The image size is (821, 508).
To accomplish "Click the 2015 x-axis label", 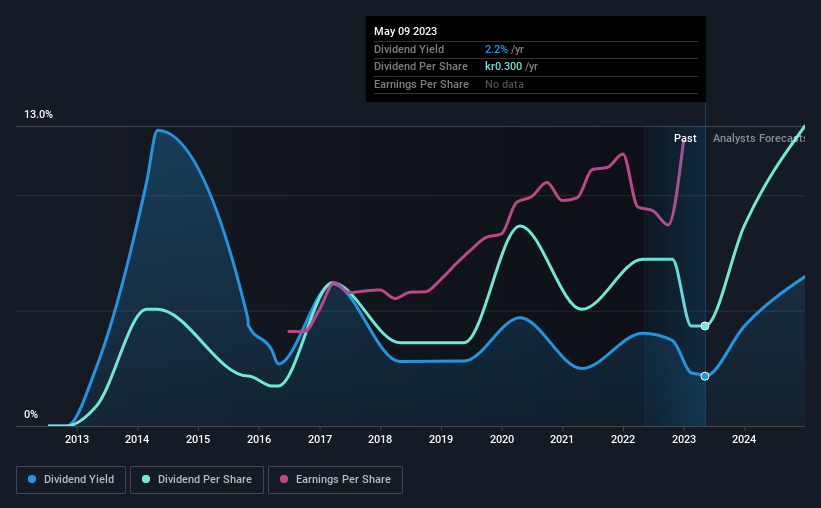I will [x=198, y=439].
